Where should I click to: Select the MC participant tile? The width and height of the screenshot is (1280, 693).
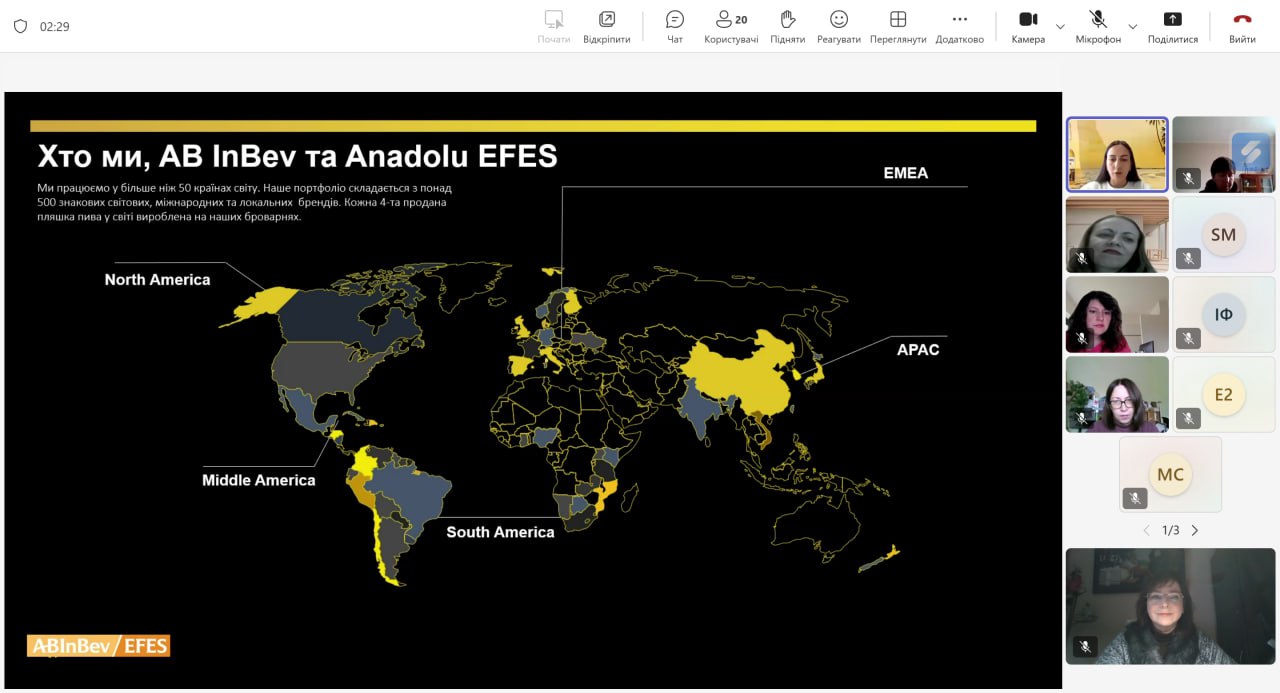(x=1170, y=474)
